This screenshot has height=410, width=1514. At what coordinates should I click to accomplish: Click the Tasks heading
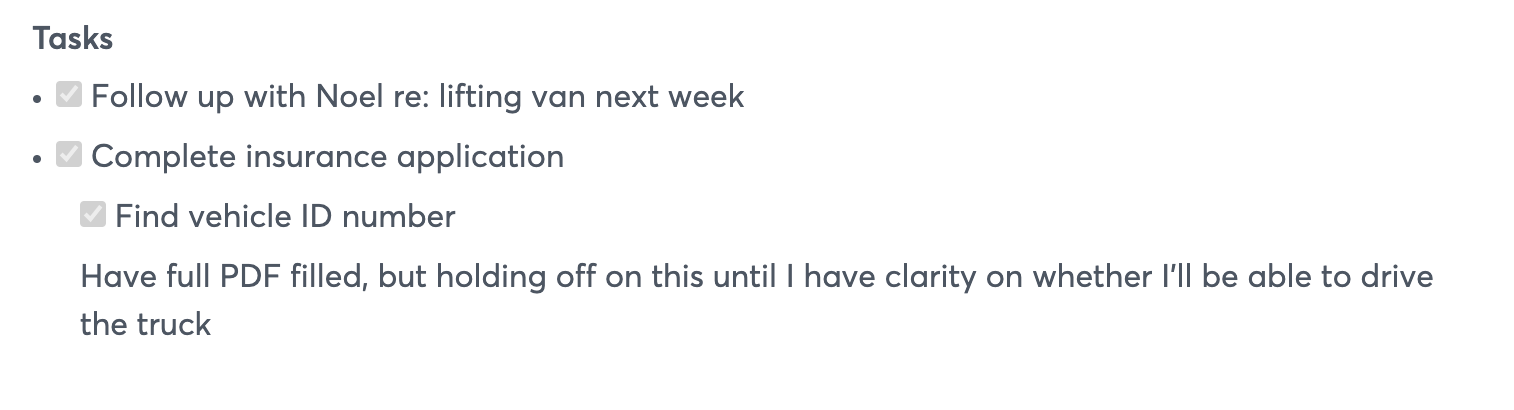(72, 39)
